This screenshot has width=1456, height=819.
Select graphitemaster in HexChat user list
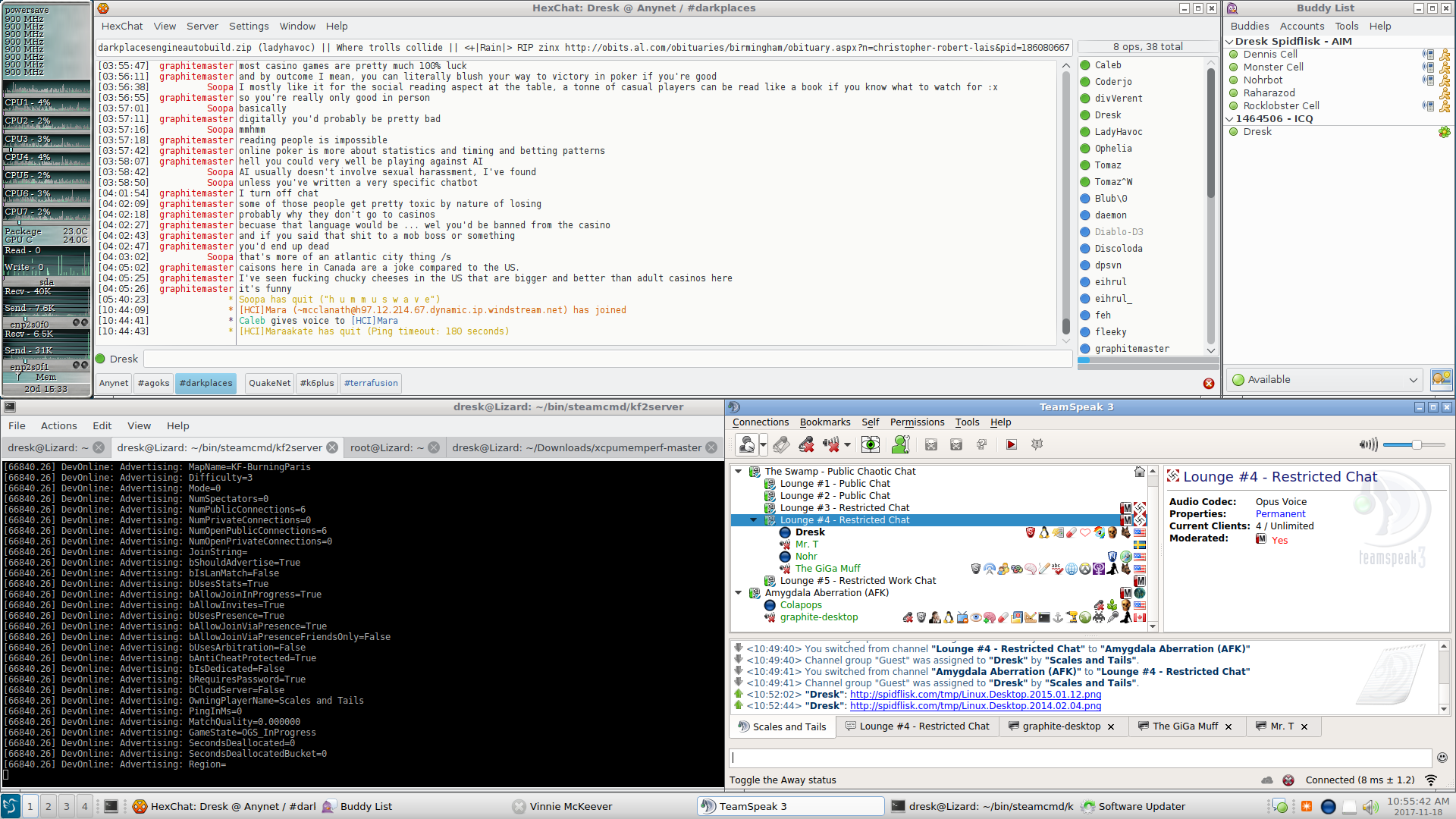pyautogui.click(x=1131, y=348)
